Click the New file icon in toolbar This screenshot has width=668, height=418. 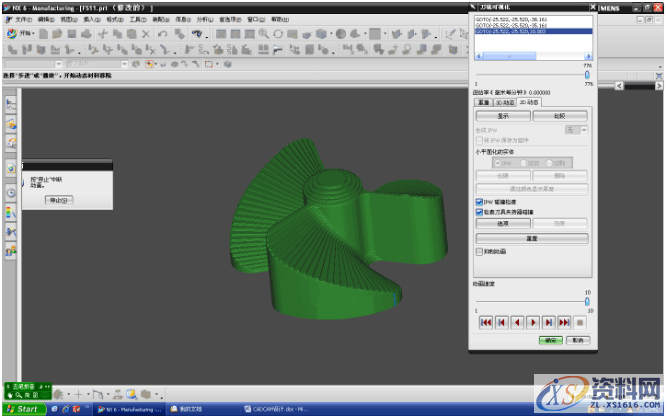[x=45, y=33]
